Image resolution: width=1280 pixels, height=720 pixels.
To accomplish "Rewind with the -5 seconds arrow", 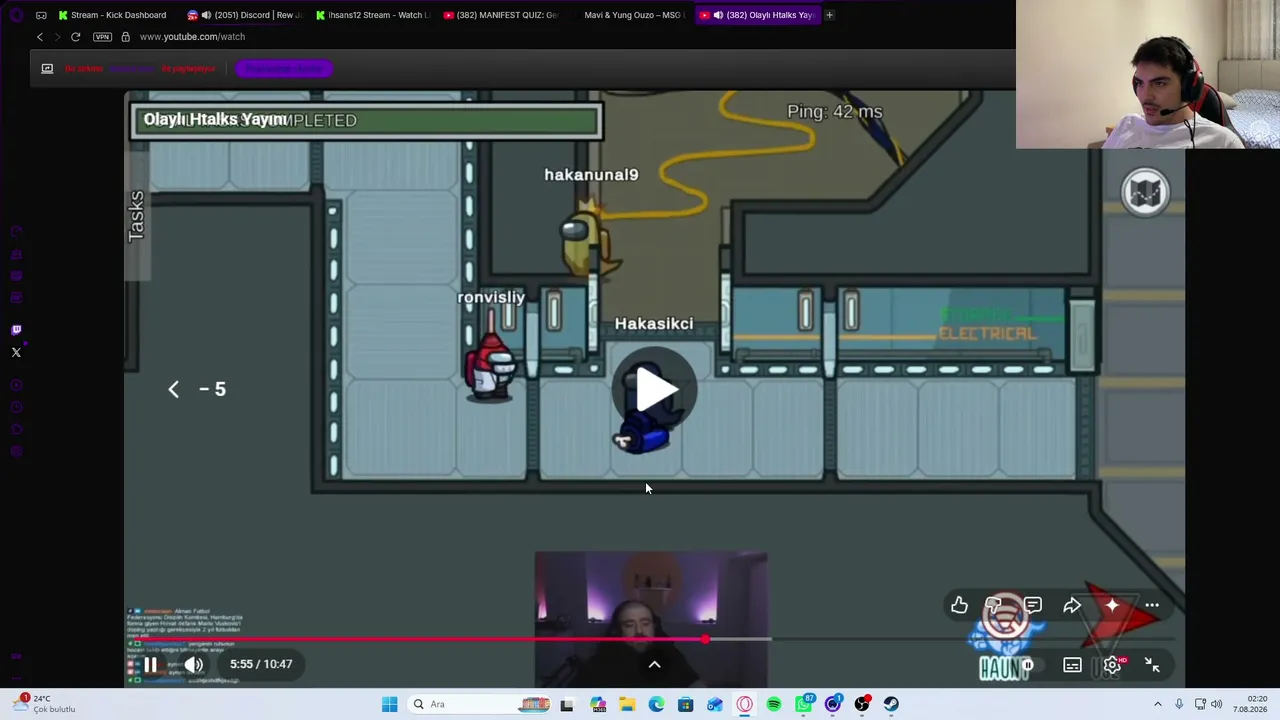I will coord(197,389).
